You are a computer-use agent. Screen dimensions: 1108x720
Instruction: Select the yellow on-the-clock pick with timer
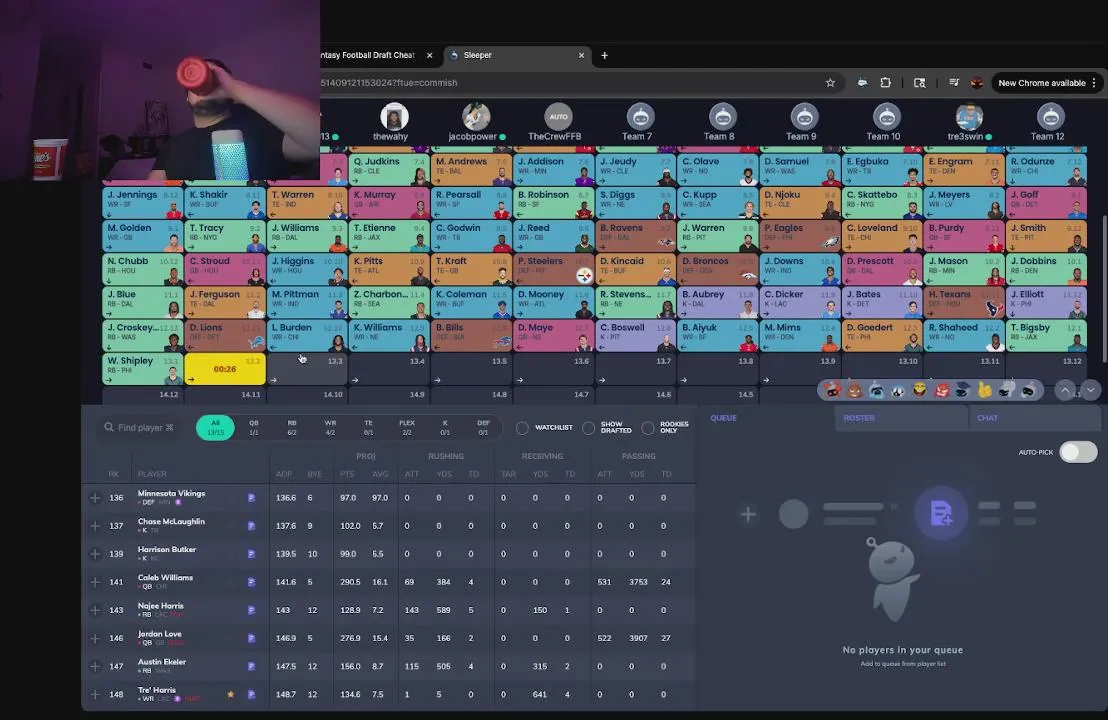225,369
